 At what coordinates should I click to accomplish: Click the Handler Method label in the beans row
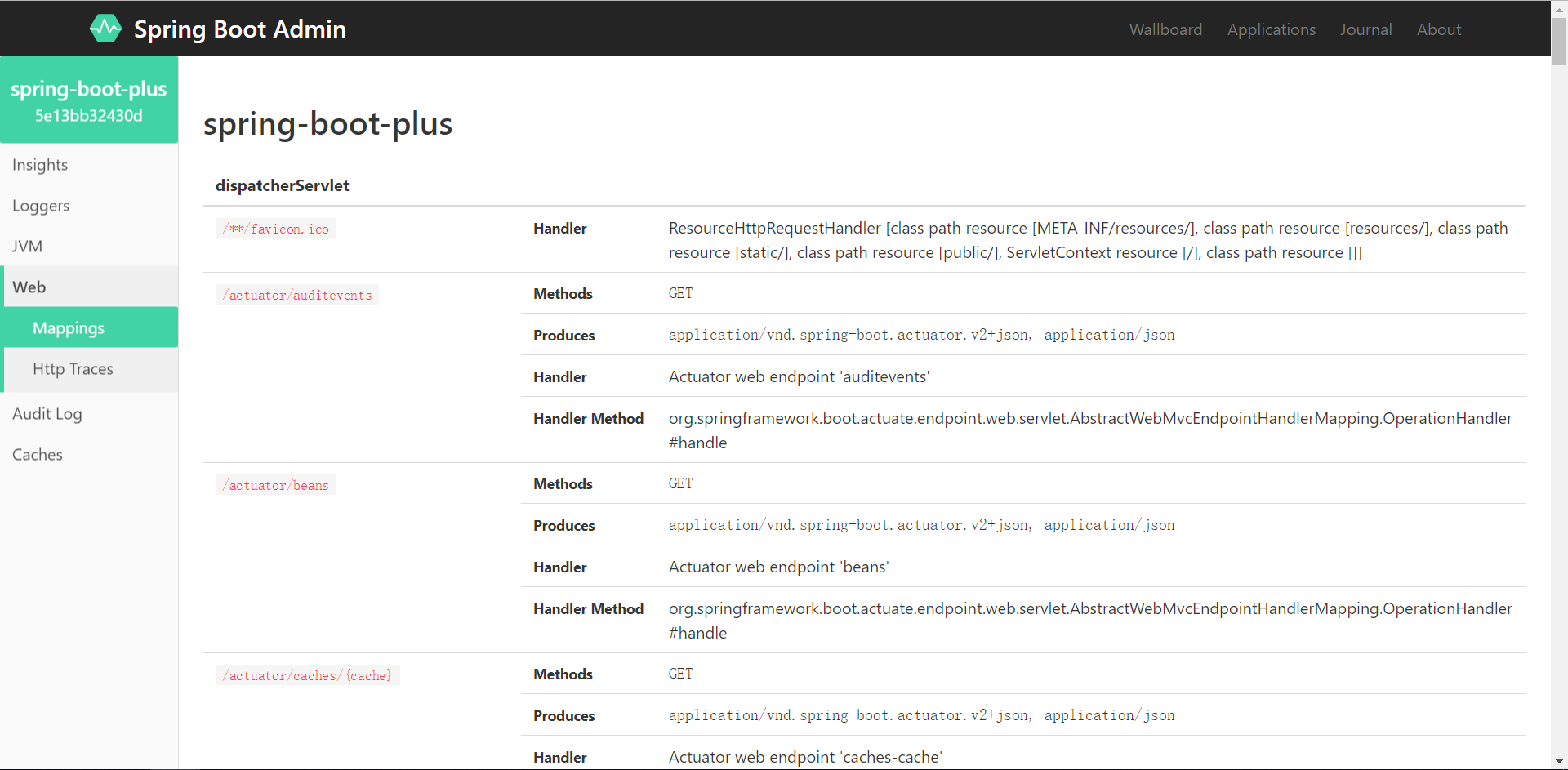588,608
